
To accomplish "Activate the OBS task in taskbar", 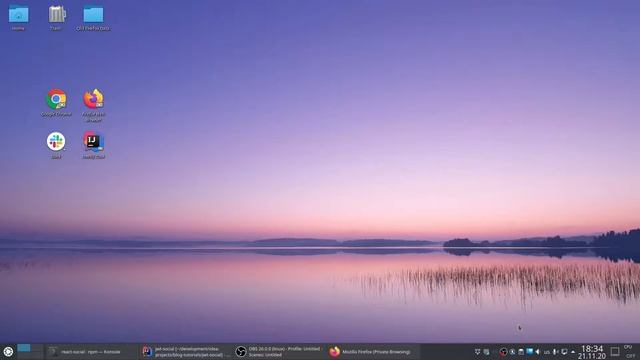I will pos(280,352).
